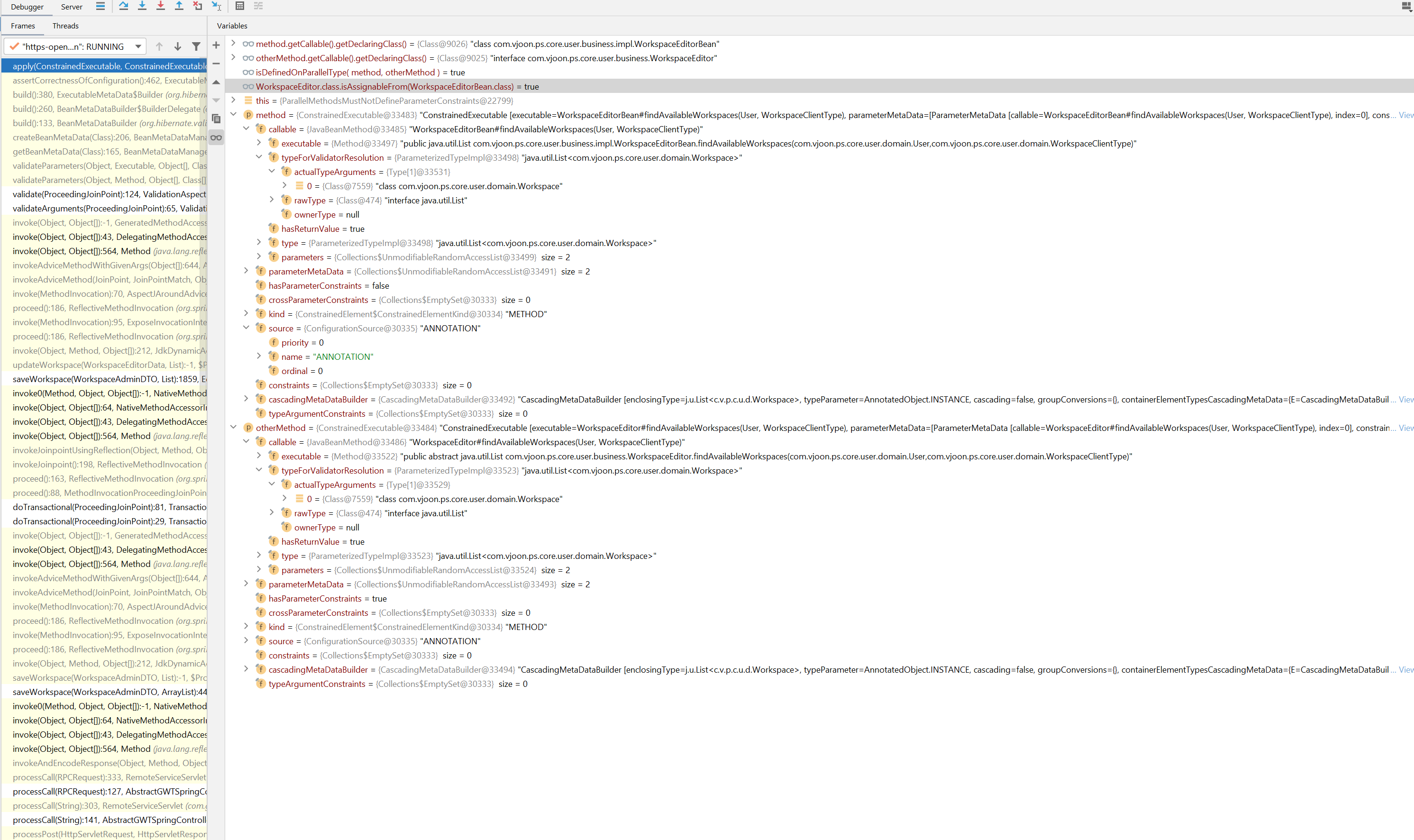Switch to the Server tab

[71, 7]
